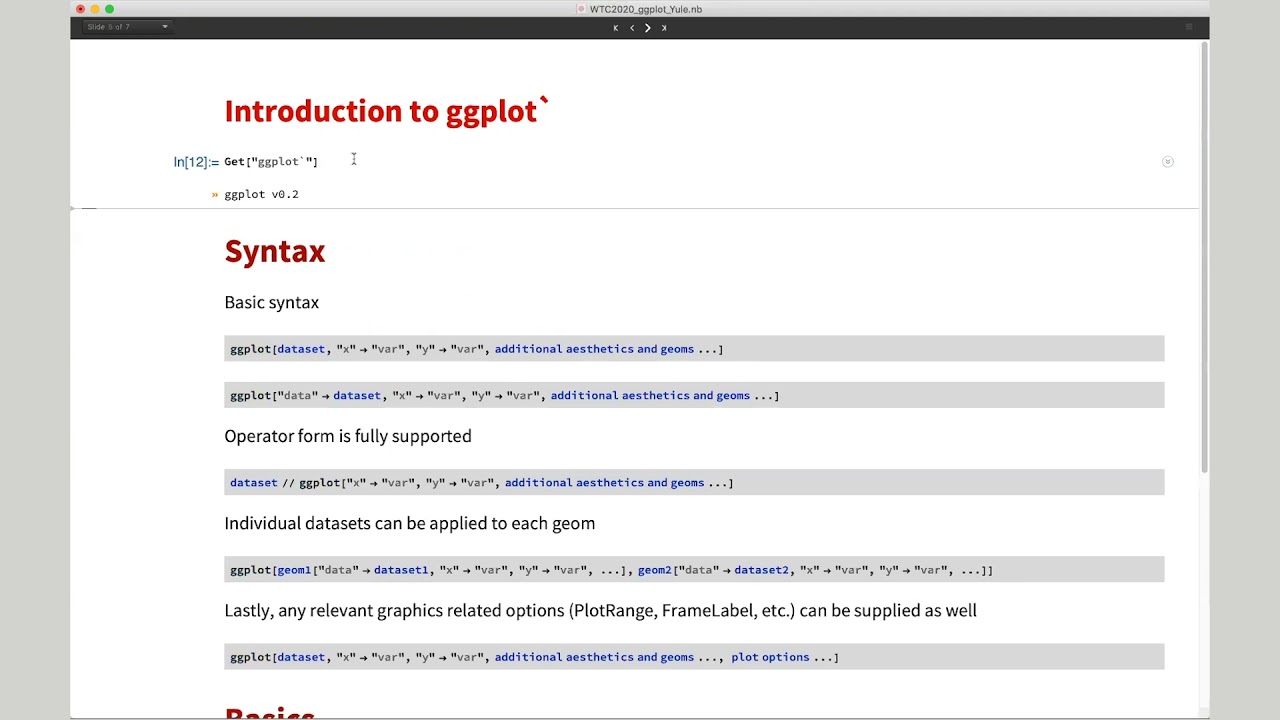Click the Introduction to ggplot` title
Viewport: 1280px width, 720px height.
coord(387,111)
